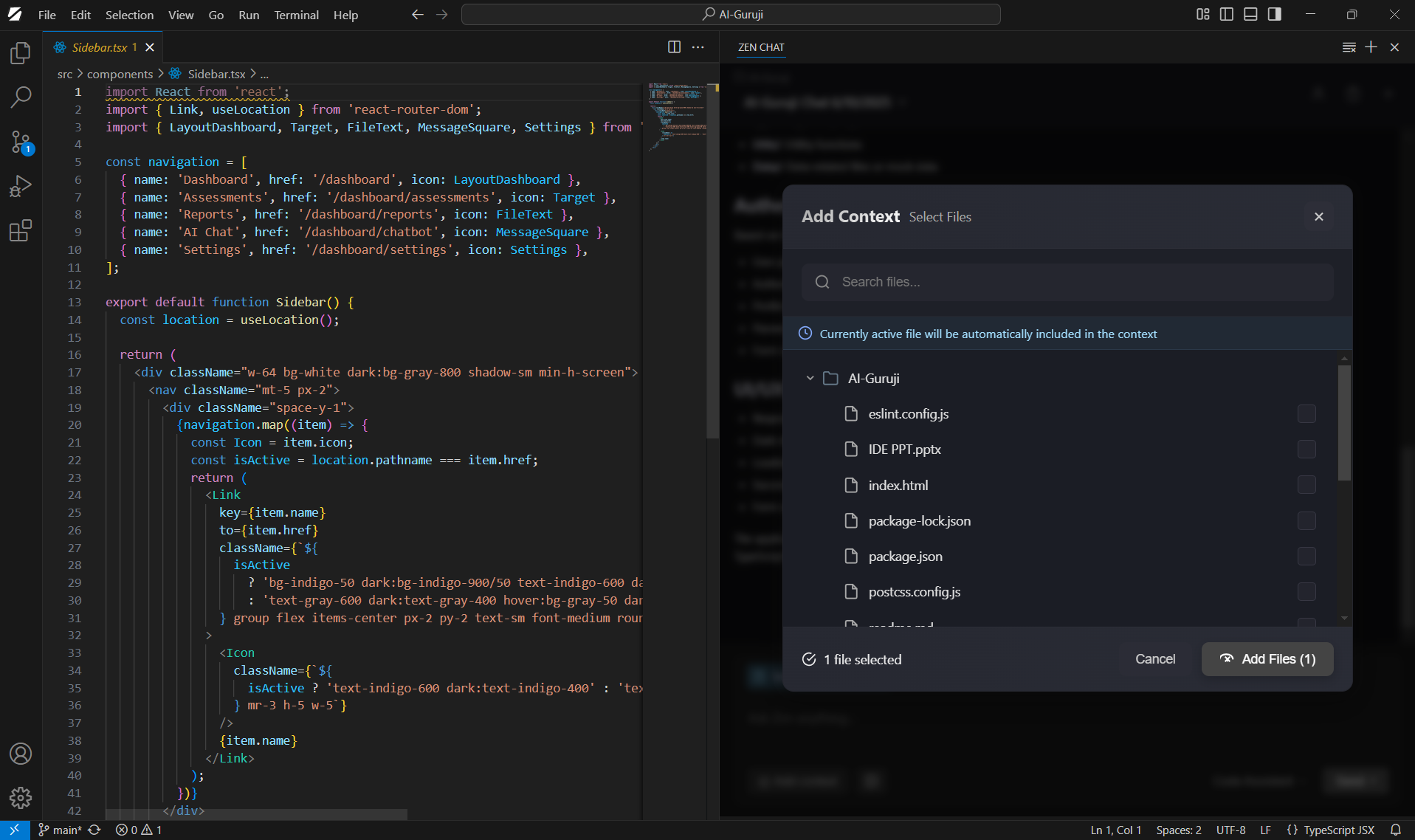The height and width of the screenshot is (840, 1415).
Task: Expand breadcrumb after components
Action: 160,74
